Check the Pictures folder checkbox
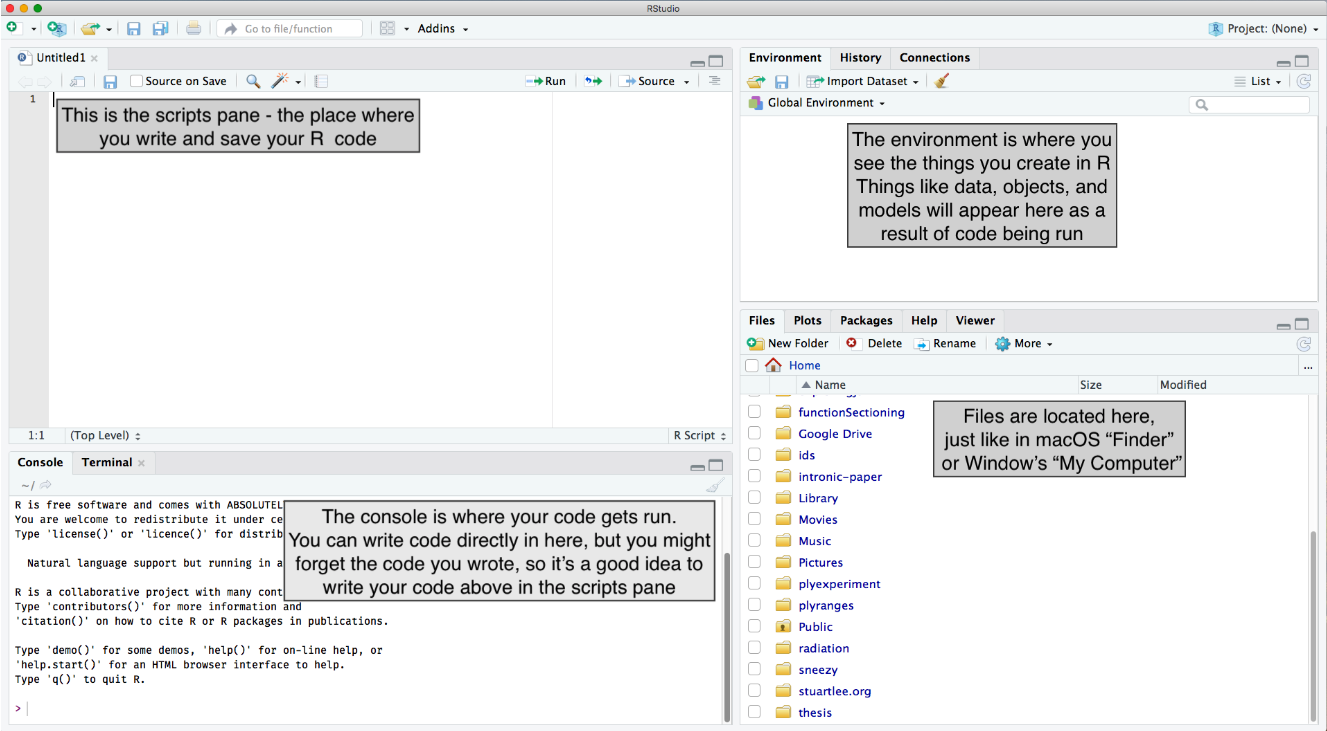1327x731 pixels. point(755,562)
